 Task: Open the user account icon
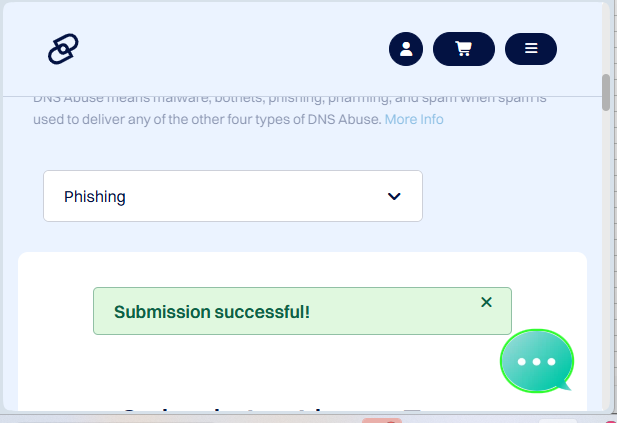406,49
